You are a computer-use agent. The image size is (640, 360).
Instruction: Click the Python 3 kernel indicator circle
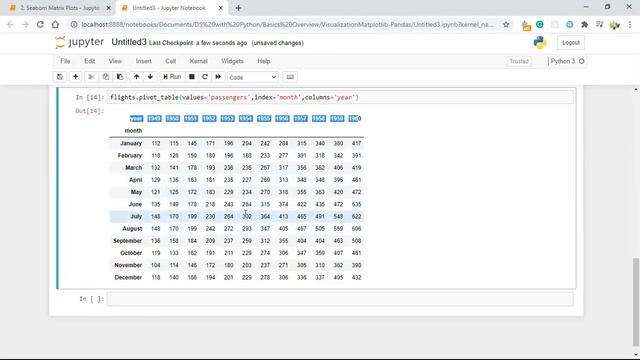(x=582, y=61)
